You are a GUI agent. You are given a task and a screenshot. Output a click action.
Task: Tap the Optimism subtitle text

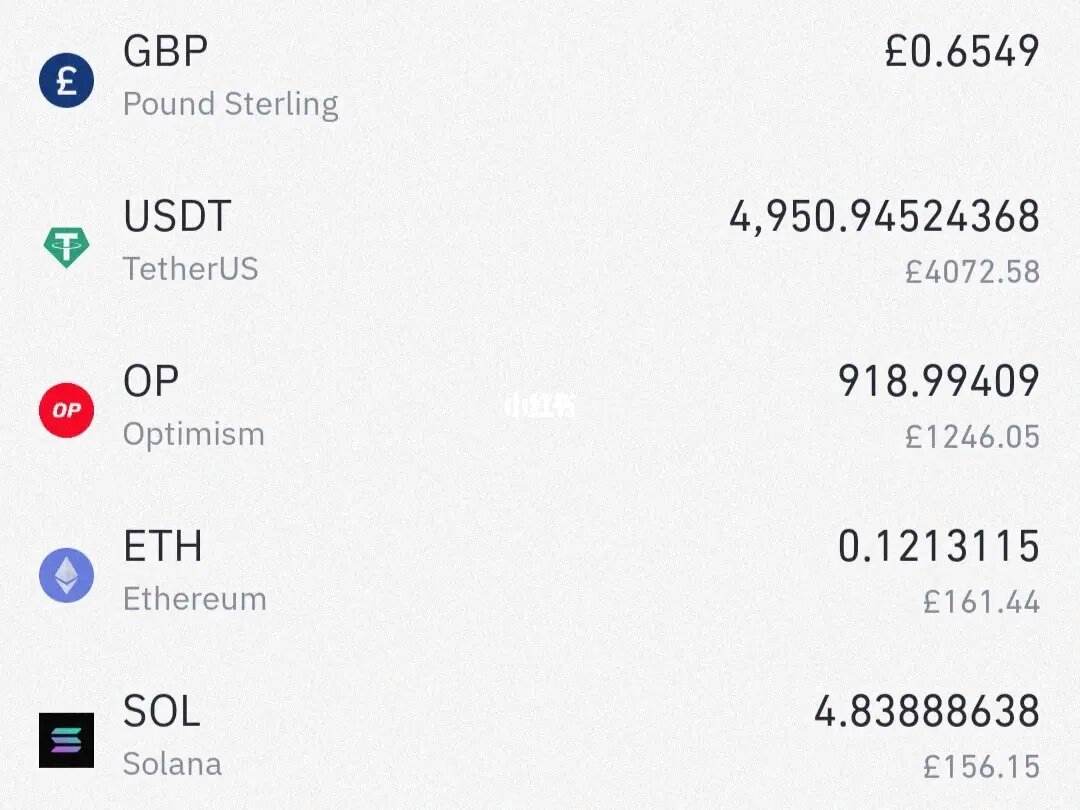[x=194, y=435]
